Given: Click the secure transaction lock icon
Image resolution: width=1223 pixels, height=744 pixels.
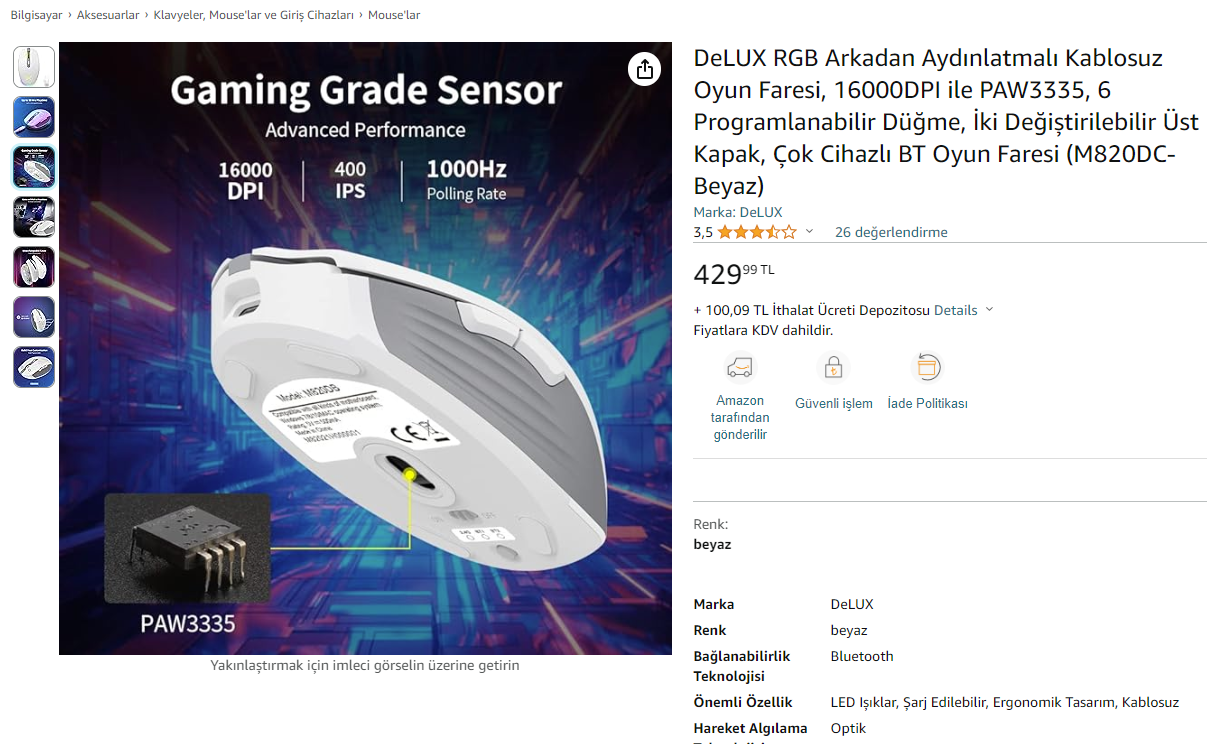Looking at the screenshot, I should coord(833,368).
